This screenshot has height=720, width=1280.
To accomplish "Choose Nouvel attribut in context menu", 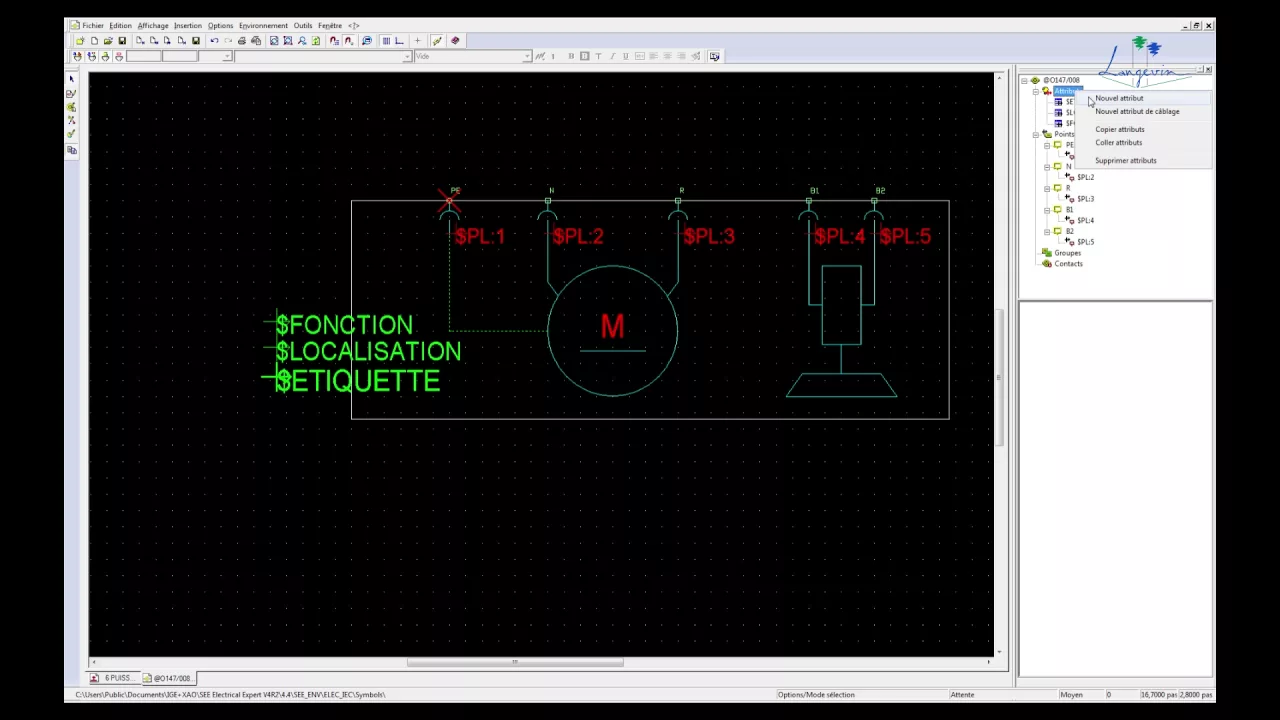I will (1119, 98).
